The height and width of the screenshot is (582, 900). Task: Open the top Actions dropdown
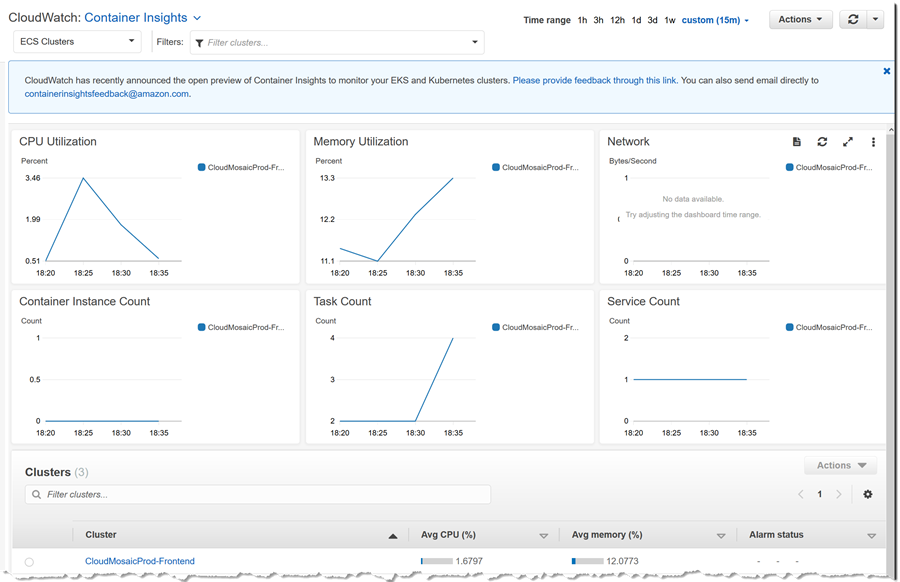pos(800,20)
